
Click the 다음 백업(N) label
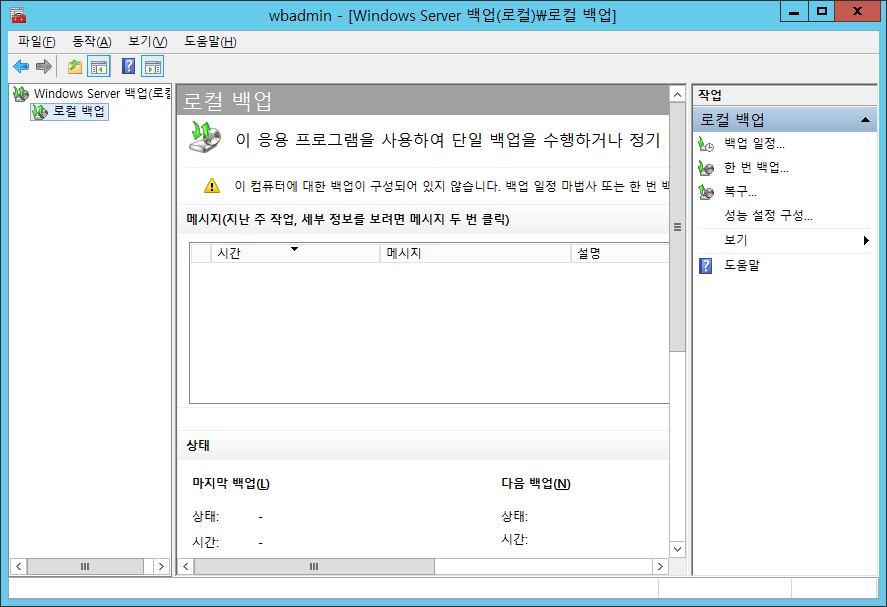[536, 483]
